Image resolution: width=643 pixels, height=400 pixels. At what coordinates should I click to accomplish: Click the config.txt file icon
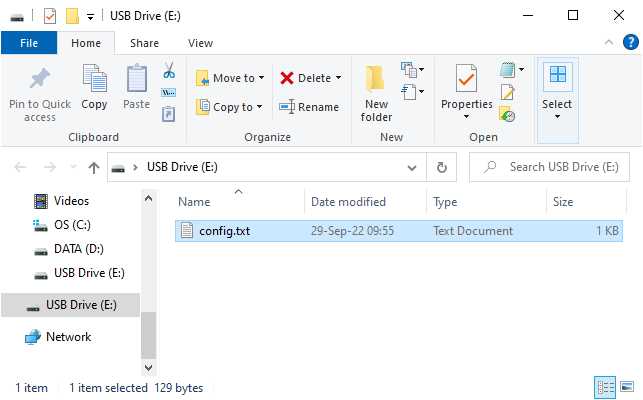[187, 231]
